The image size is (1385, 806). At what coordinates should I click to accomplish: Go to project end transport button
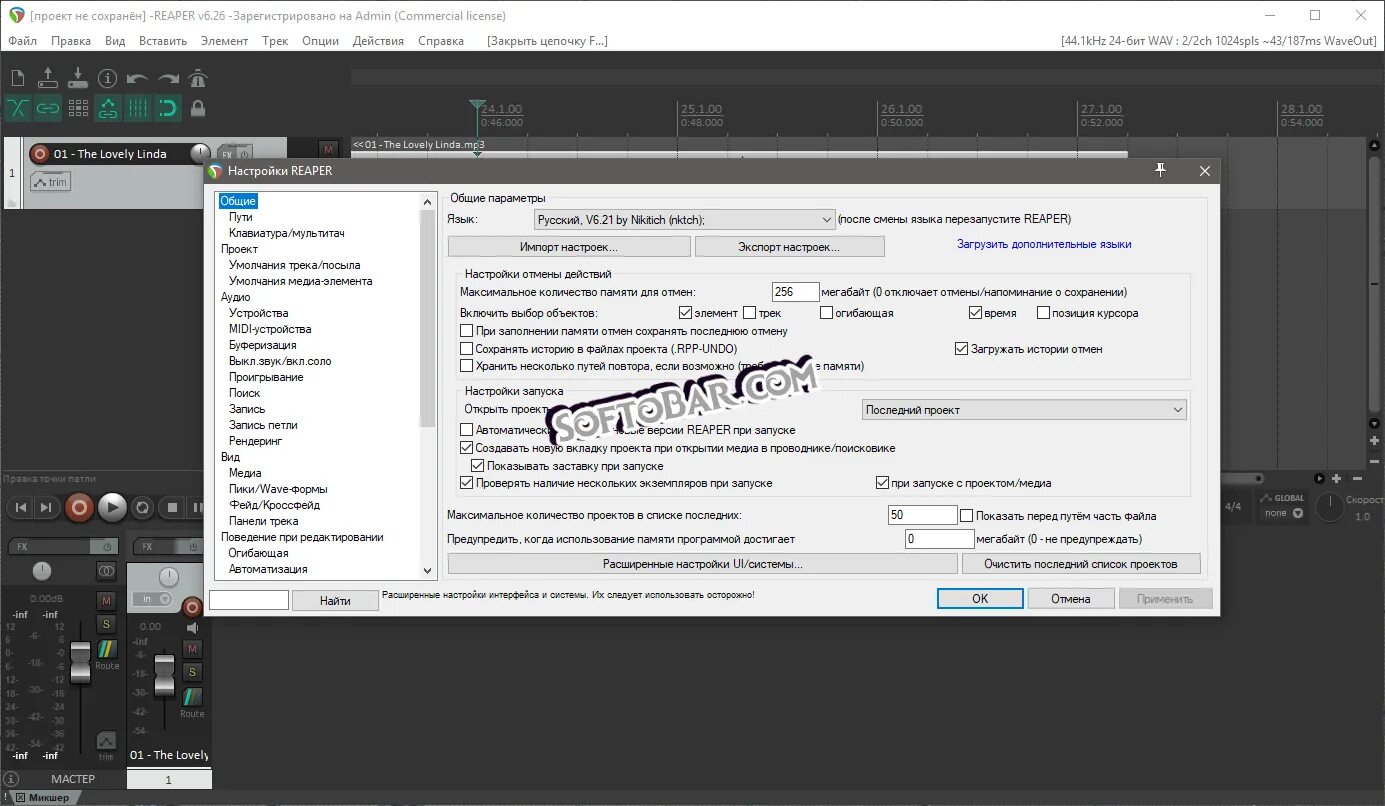click(46, 508)
